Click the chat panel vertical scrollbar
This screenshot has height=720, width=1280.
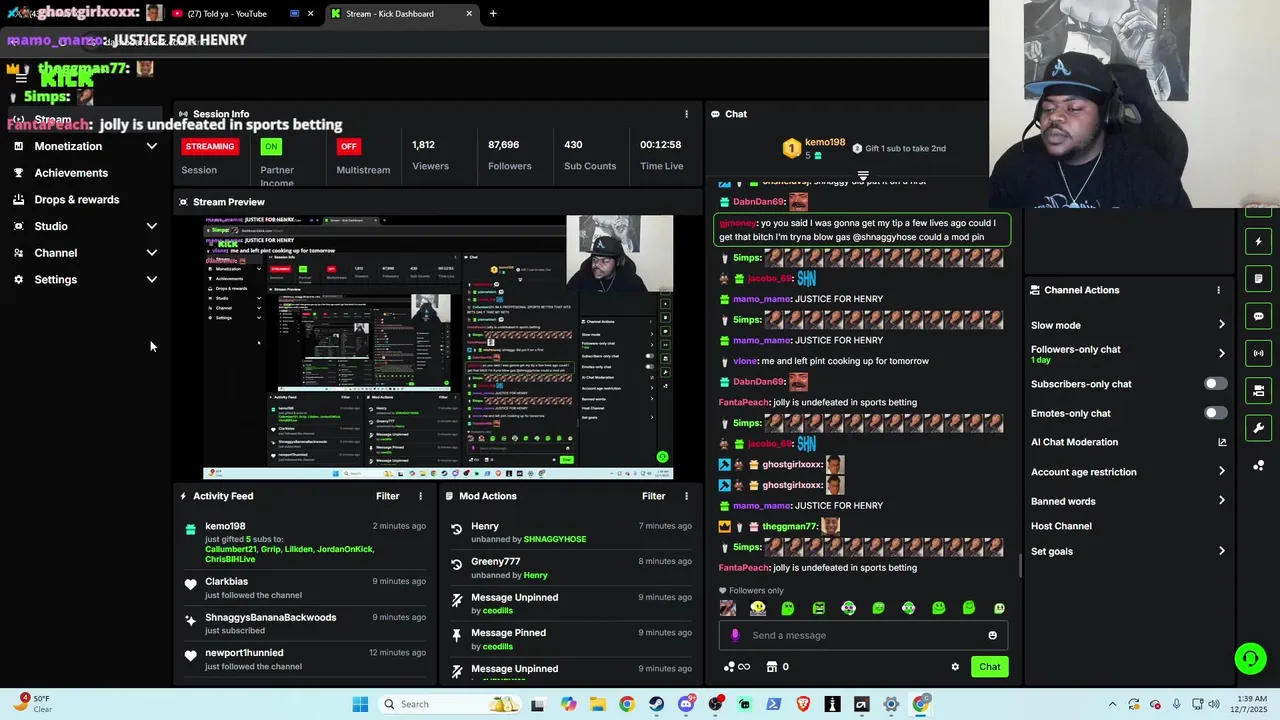coord(1020,566)
